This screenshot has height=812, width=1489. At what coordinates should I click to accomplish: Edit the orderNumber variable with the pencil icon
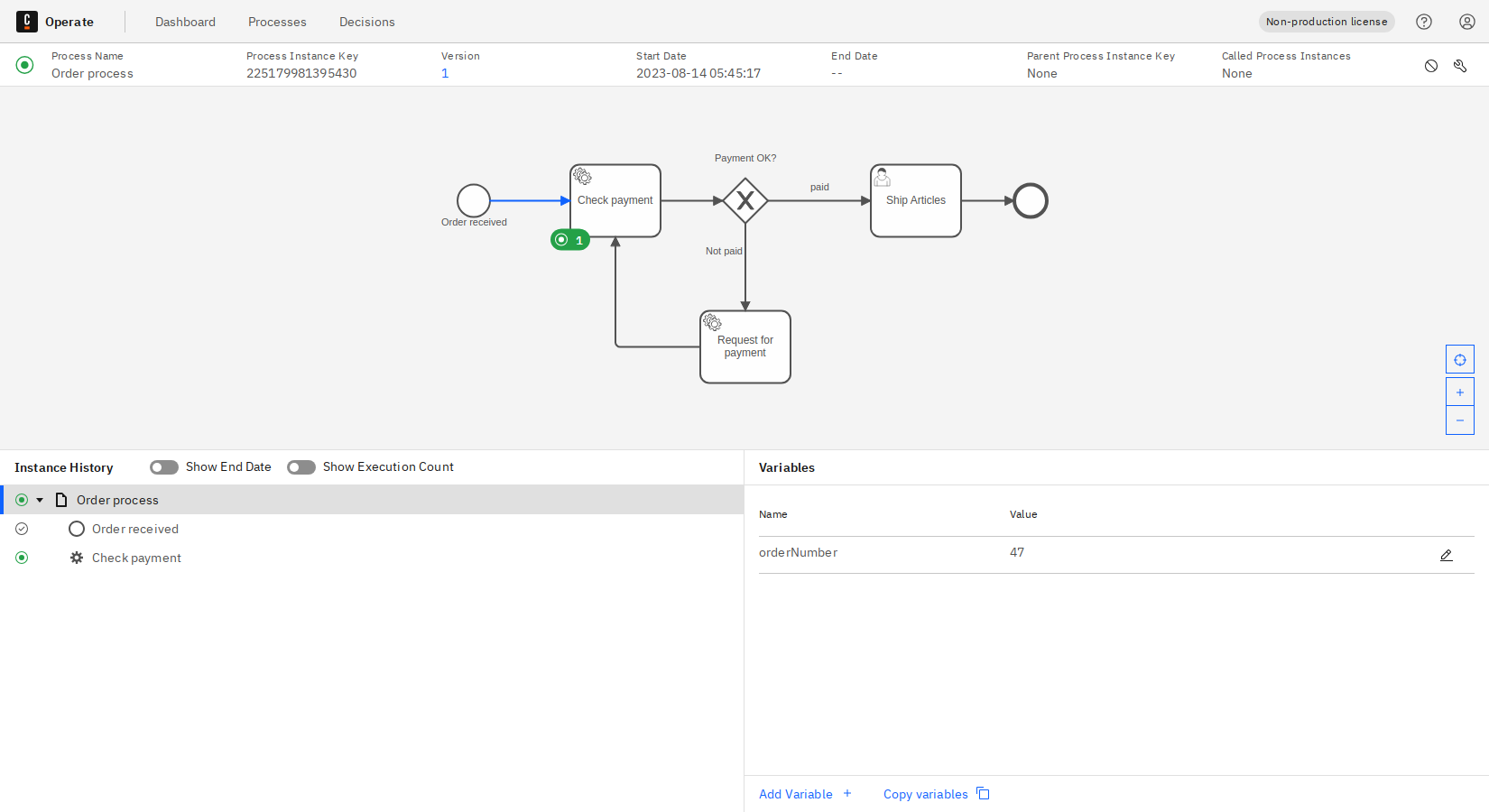[x=1447, y=555]
